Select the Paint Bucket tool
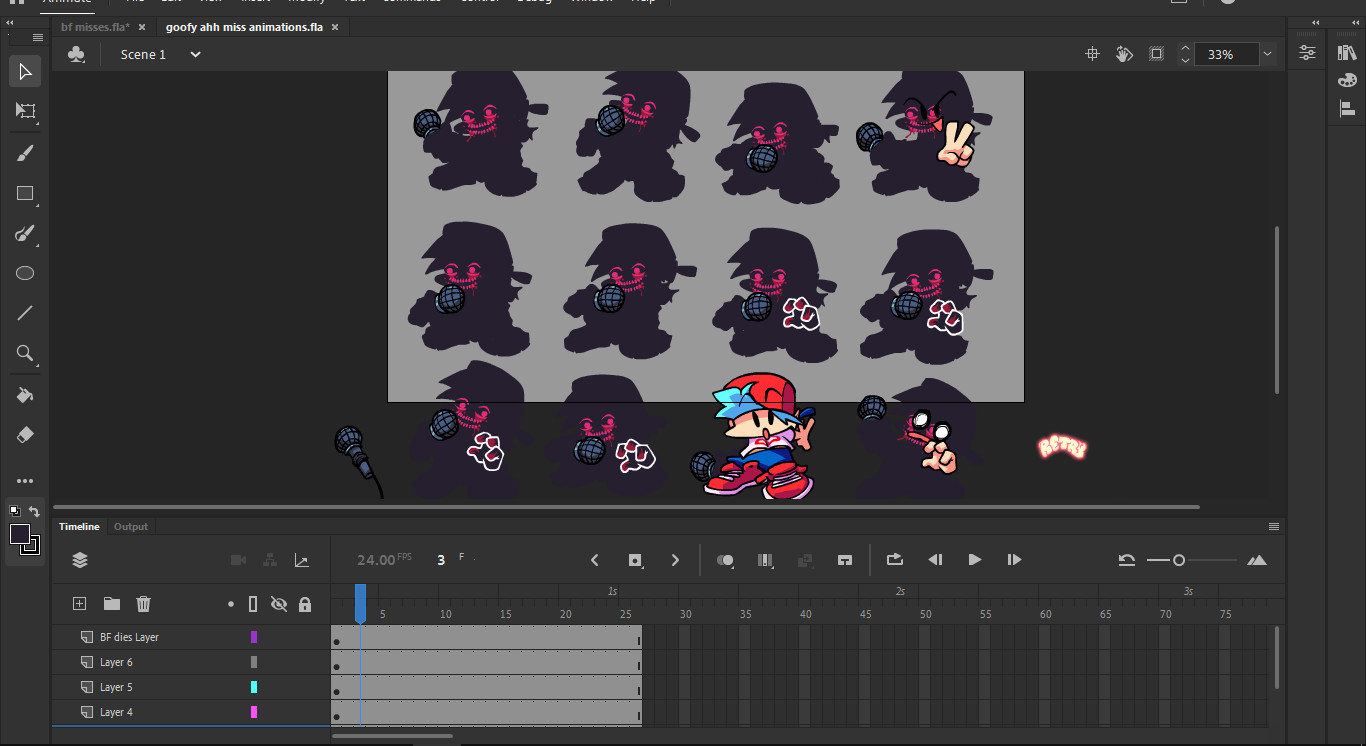Screen dimensions: 1366x746 click(x=25, y=394)
